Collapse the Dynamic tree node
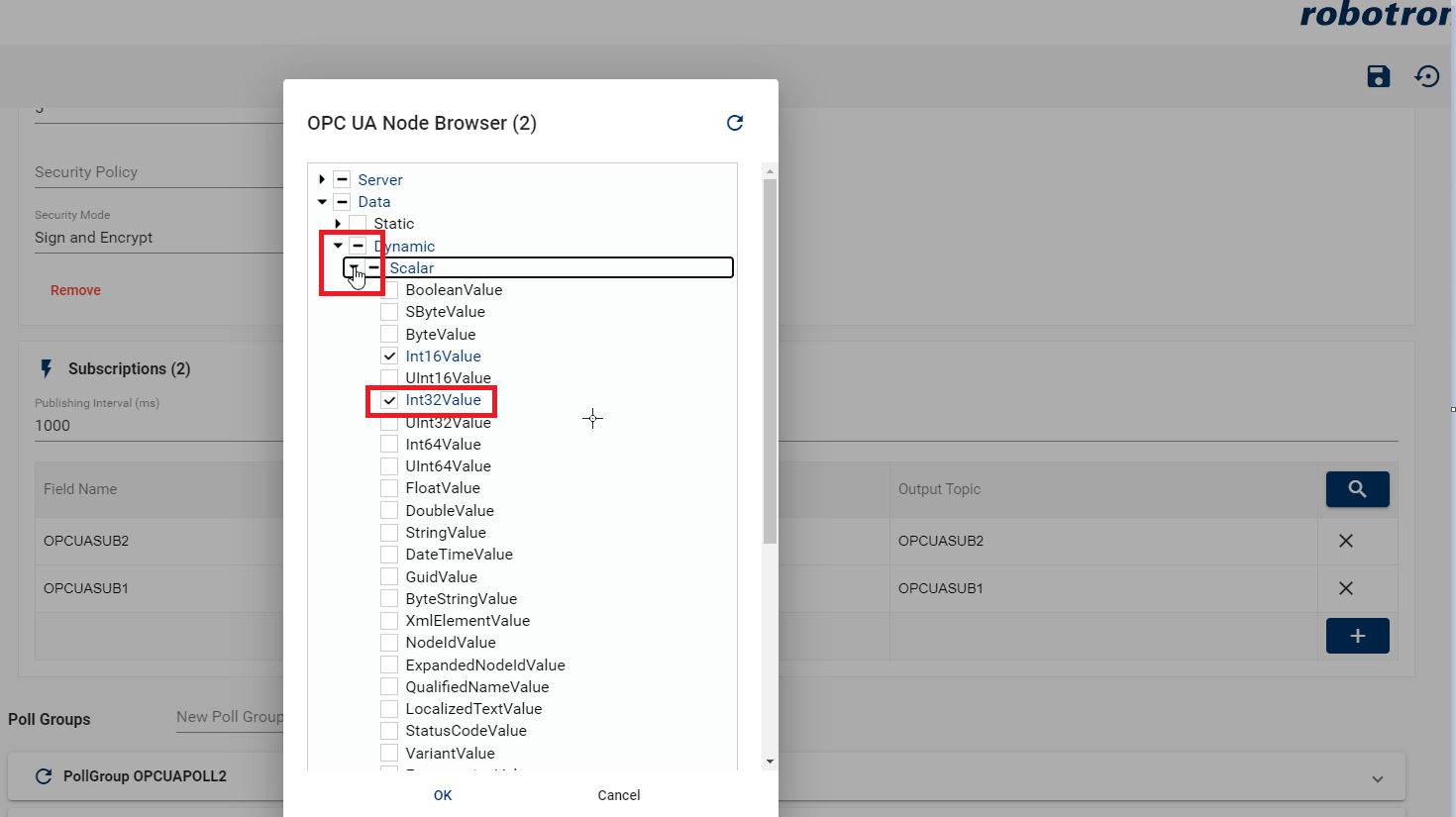 [338, 246]
